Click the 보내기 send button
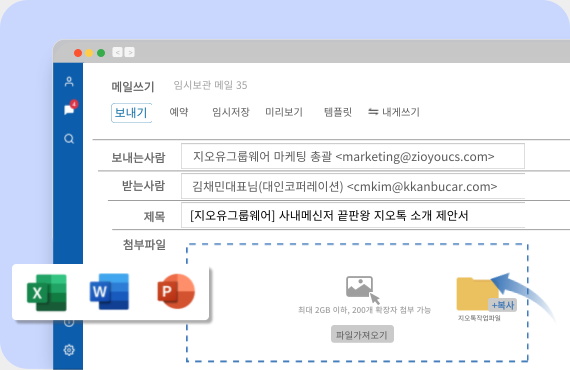The width and height of the screenshot is (570, 370). coord(131,113)
